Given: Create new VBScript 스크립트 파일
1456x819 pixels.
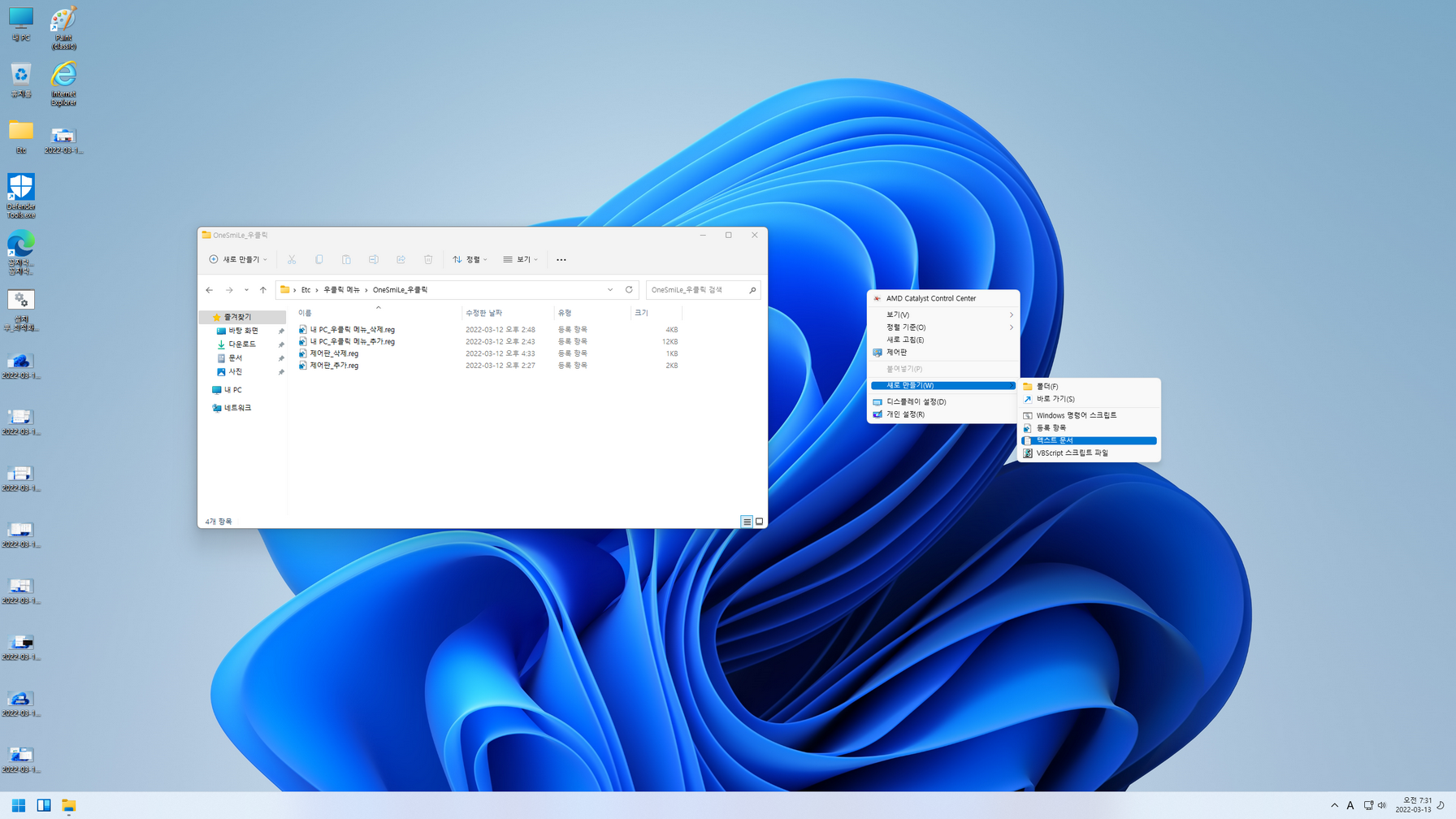Looking at the screenshot, I should click(x=1089, y=453).
